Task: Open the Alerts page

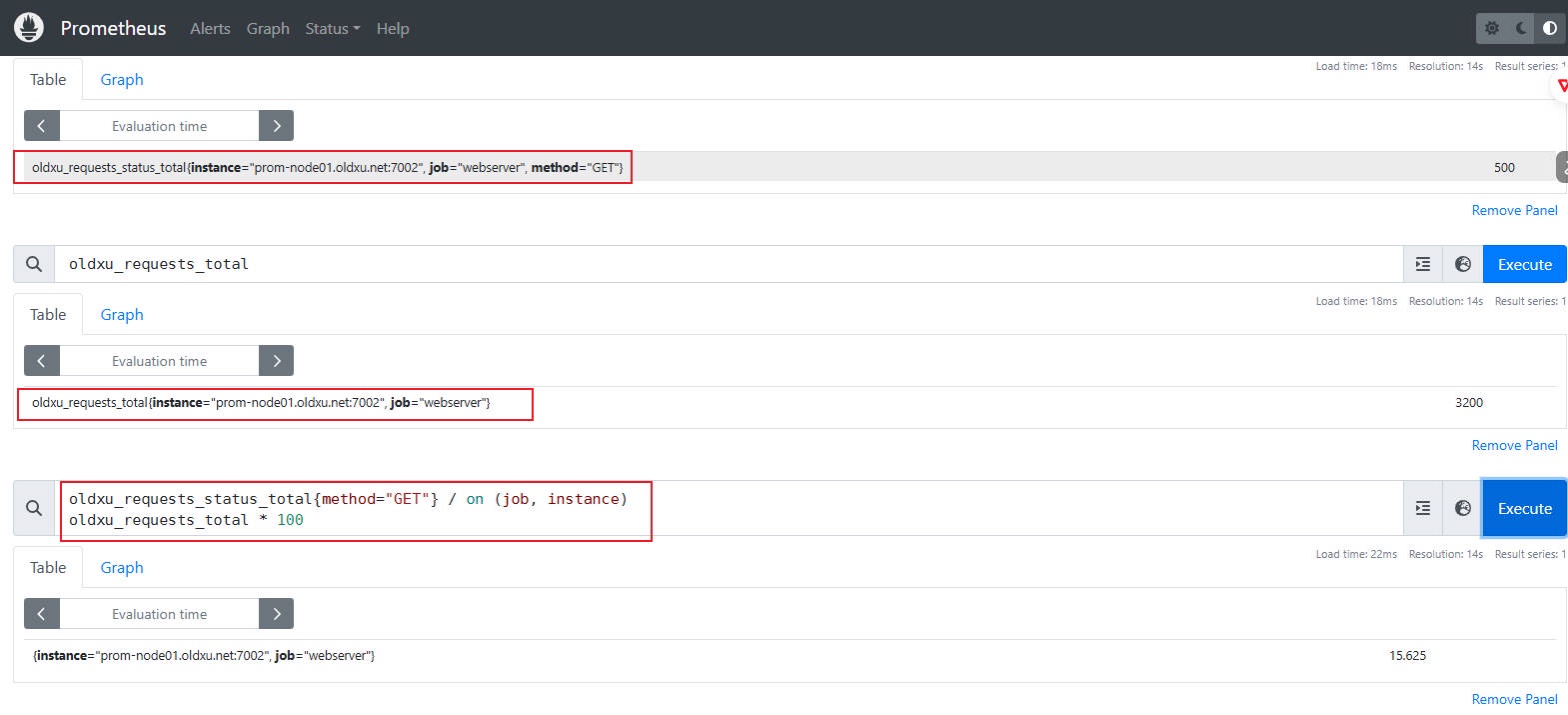Action: coord(210,28)
